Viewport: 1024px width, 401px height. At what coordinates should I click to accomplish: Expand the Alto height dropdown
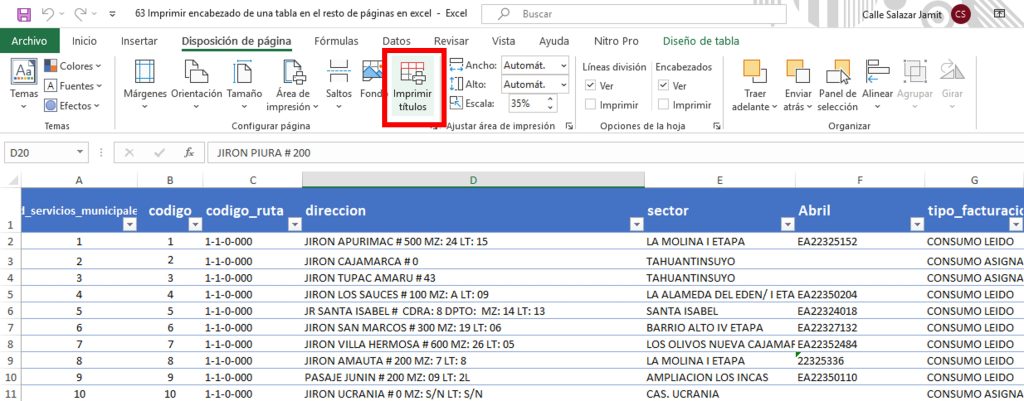pos(564,85)
